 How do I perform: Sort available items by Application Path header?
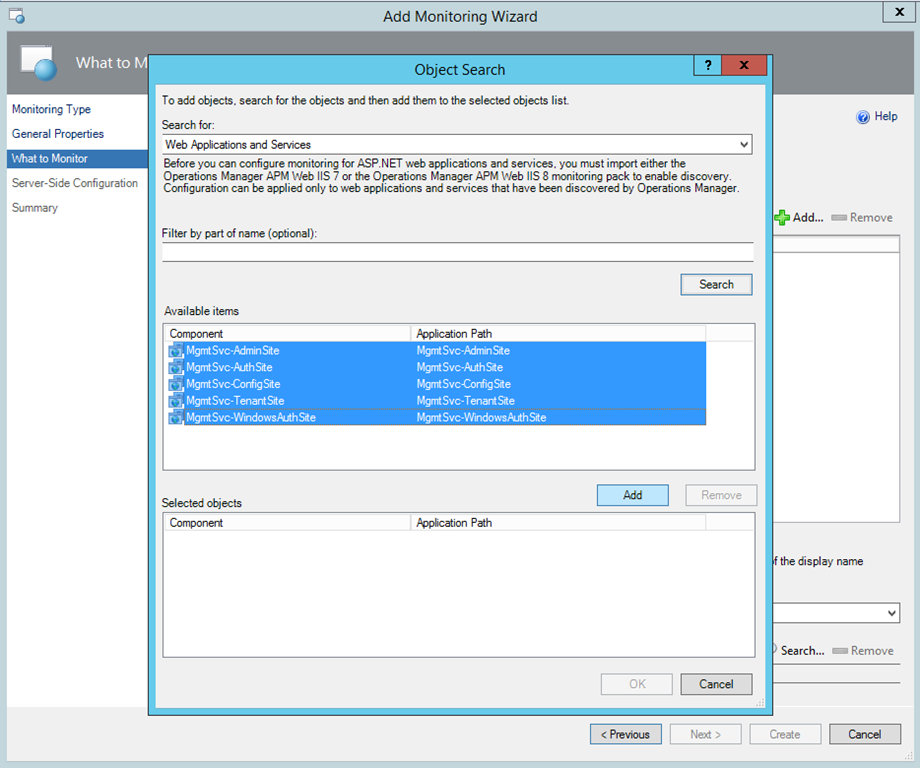tap(557, 333)
